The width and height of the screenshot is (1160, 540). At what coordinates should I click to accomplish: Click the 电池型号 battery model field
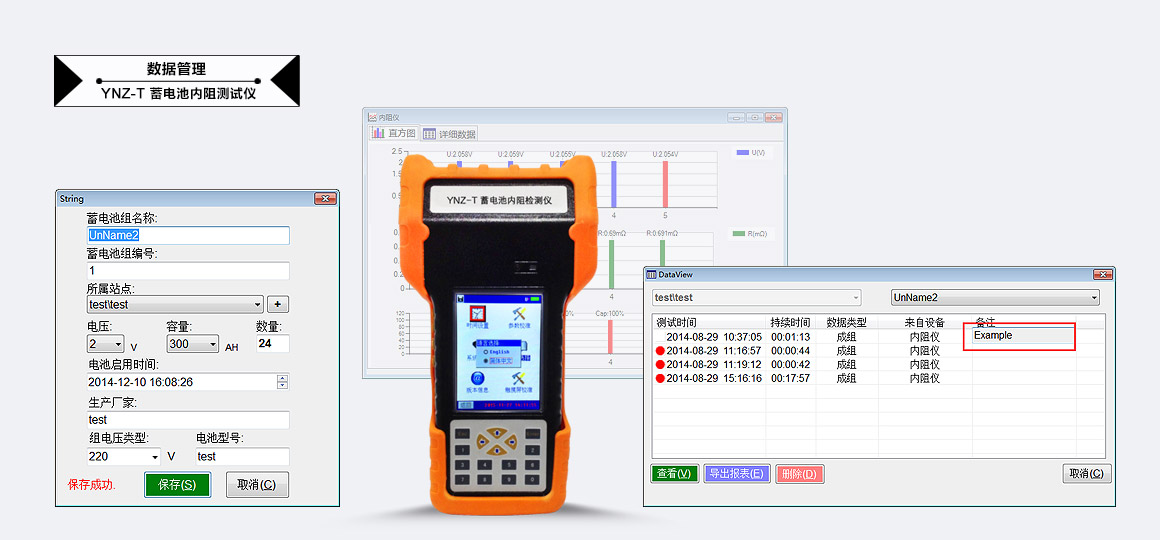point(242,456)
